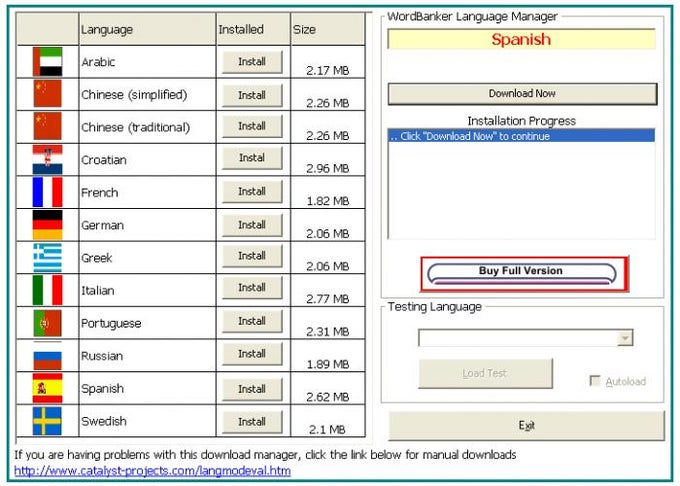Select the Chinese (traditional) name cell
Image resolution: width=680 pixels, height=486 pixels.
pos(147,127)
